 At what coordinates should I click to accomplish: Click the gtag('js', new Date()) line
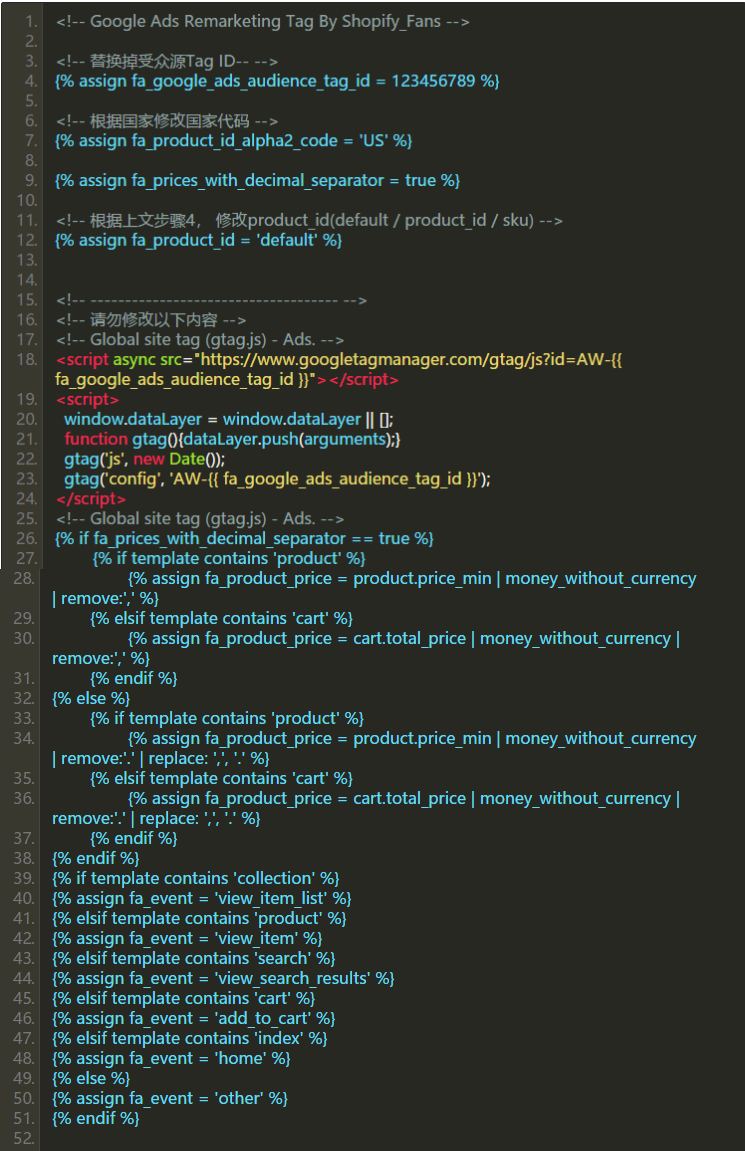[x=145, y=459]
